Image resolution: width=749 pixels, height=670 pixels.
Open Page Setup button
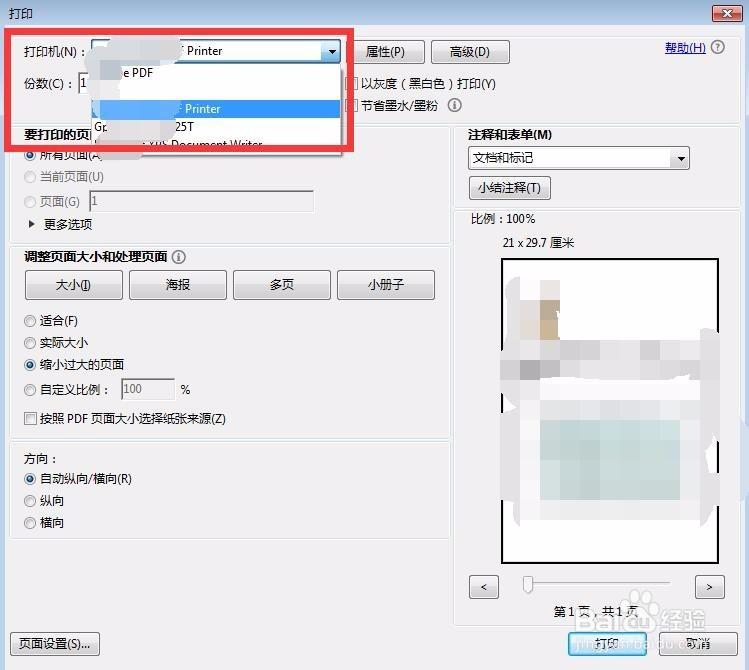point(55,644)
